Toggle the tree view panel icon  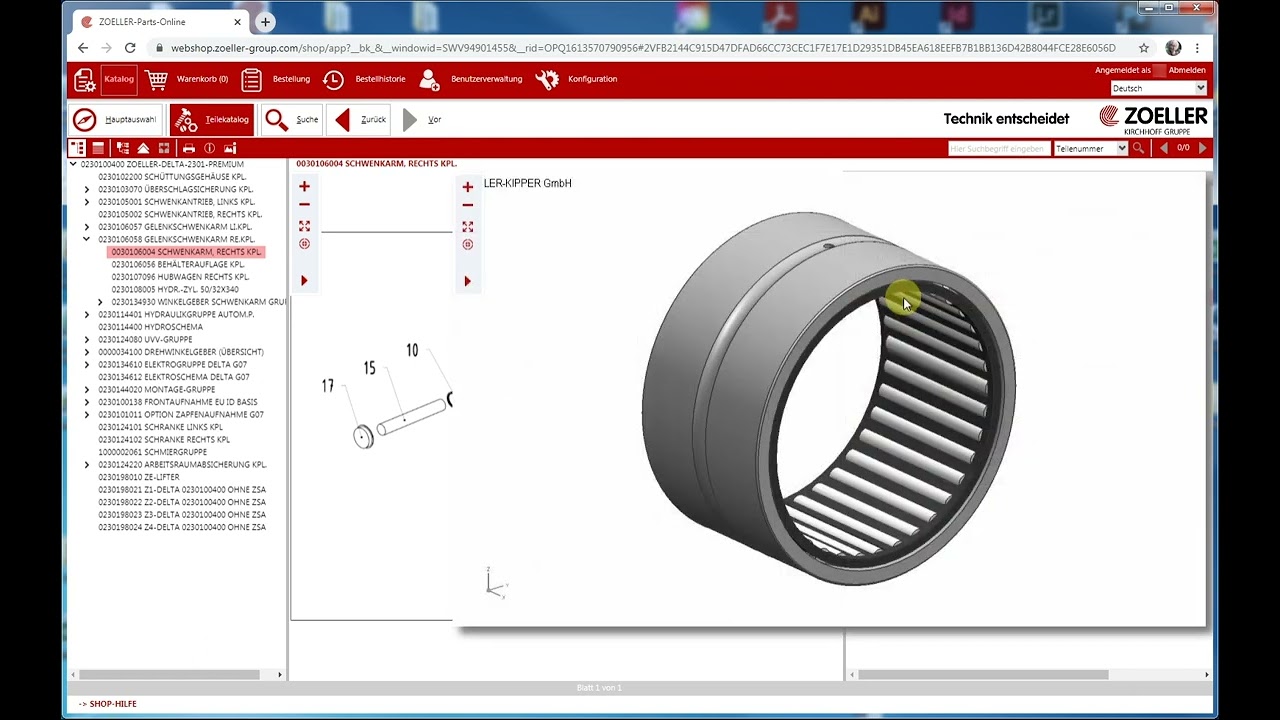(77, 148)
